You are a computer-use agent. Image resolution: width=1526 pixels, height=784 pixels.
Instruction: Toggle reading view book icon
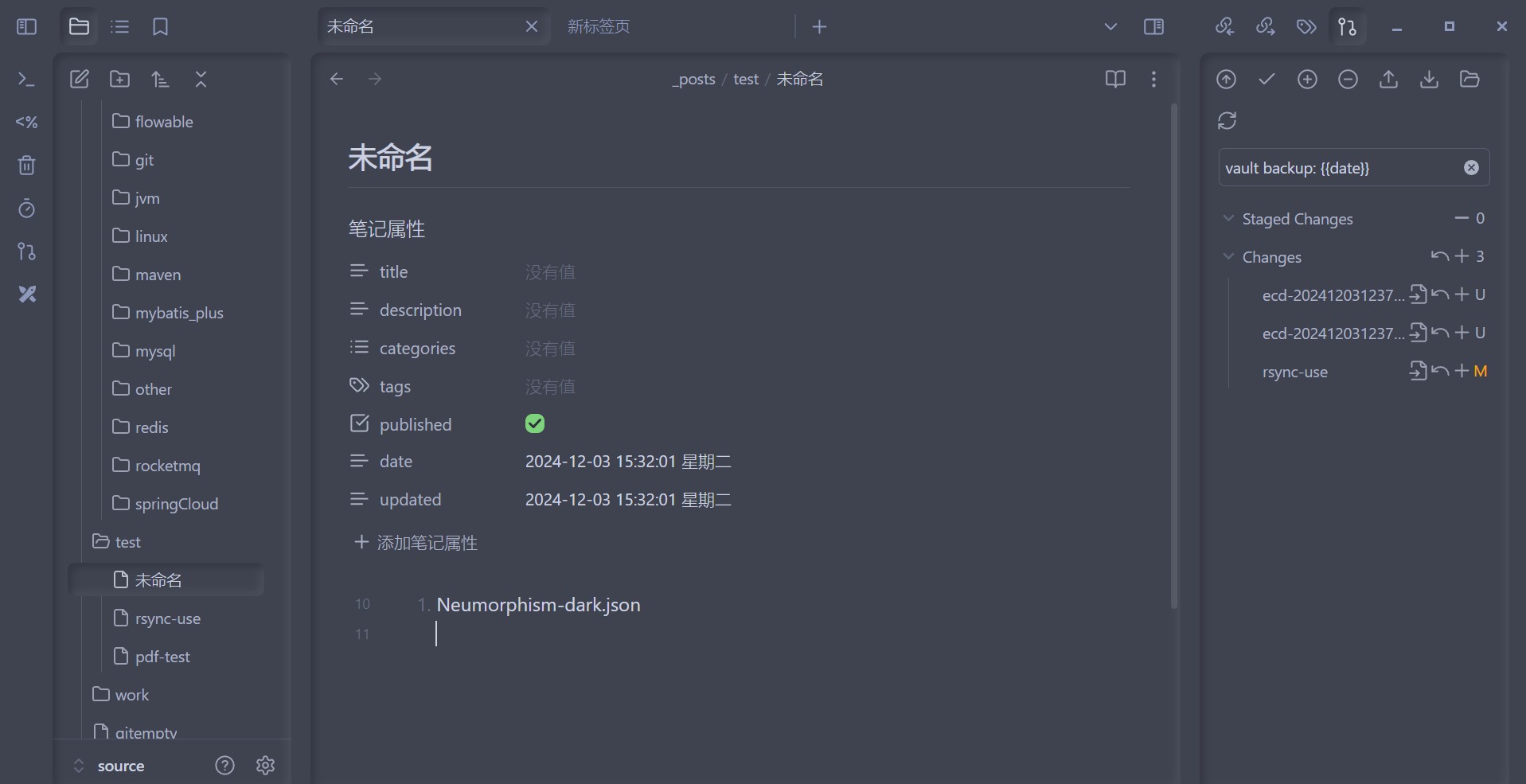click(x=1115, y=79)
